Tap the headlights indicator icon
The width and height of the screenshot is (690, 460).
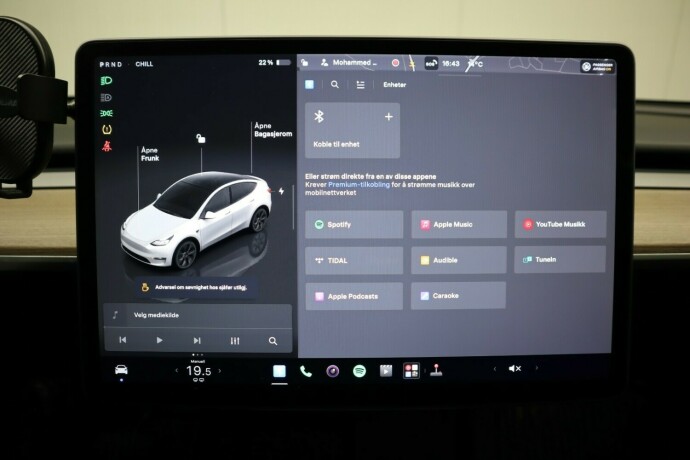point(106,81)
